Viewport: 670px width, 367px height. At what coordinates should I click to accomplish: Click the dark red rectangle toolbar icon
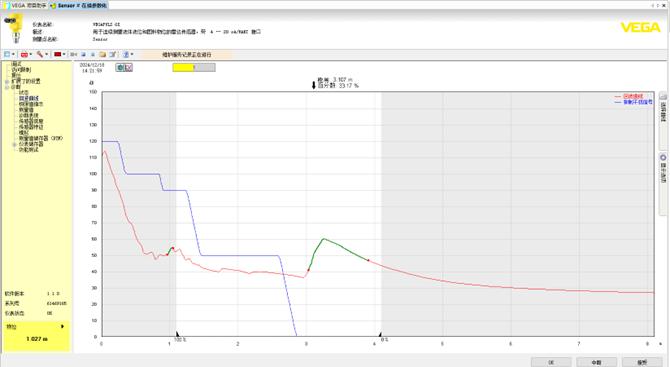click(57, 54)
